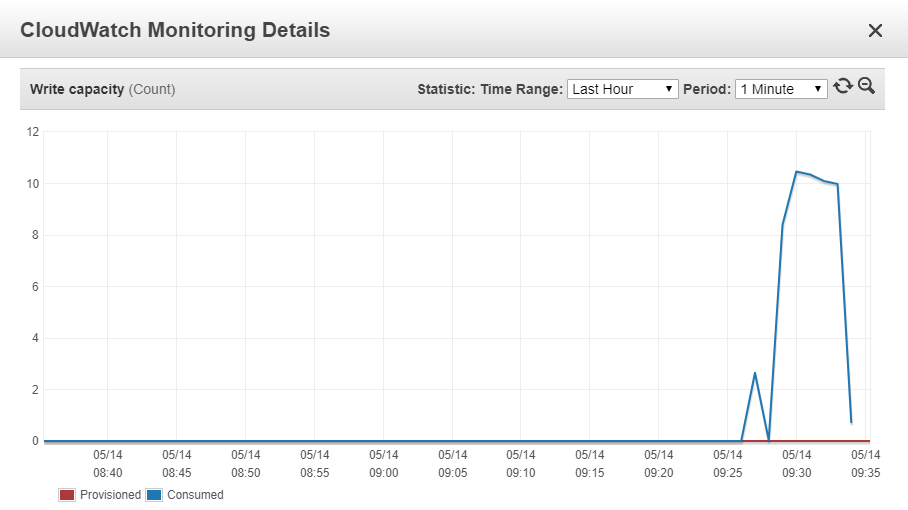Click the 05/14 09:20 axis label
Image resolution: width=908 pixels, height=510 pixels.
click(x=659, y=464)
